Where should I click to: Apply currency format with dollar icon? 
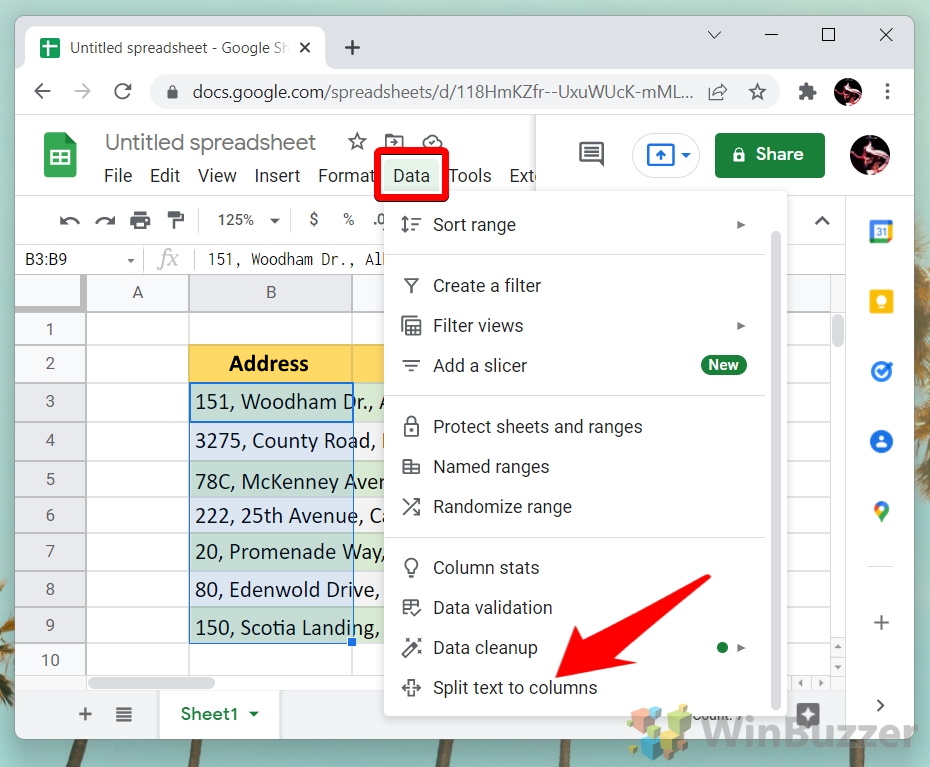tap(314, 219)
